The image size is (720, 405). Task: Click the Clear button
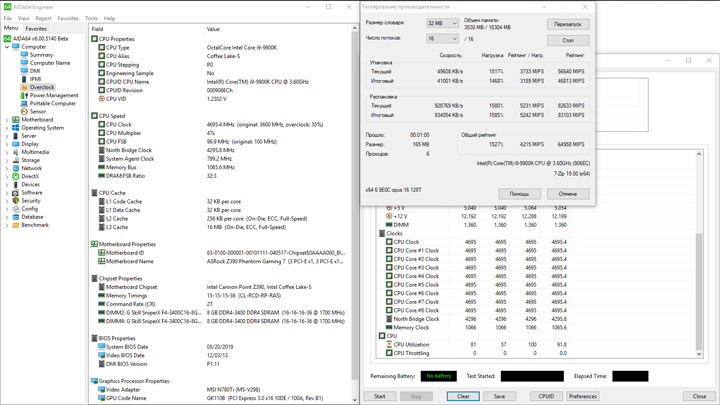point(463,396)
